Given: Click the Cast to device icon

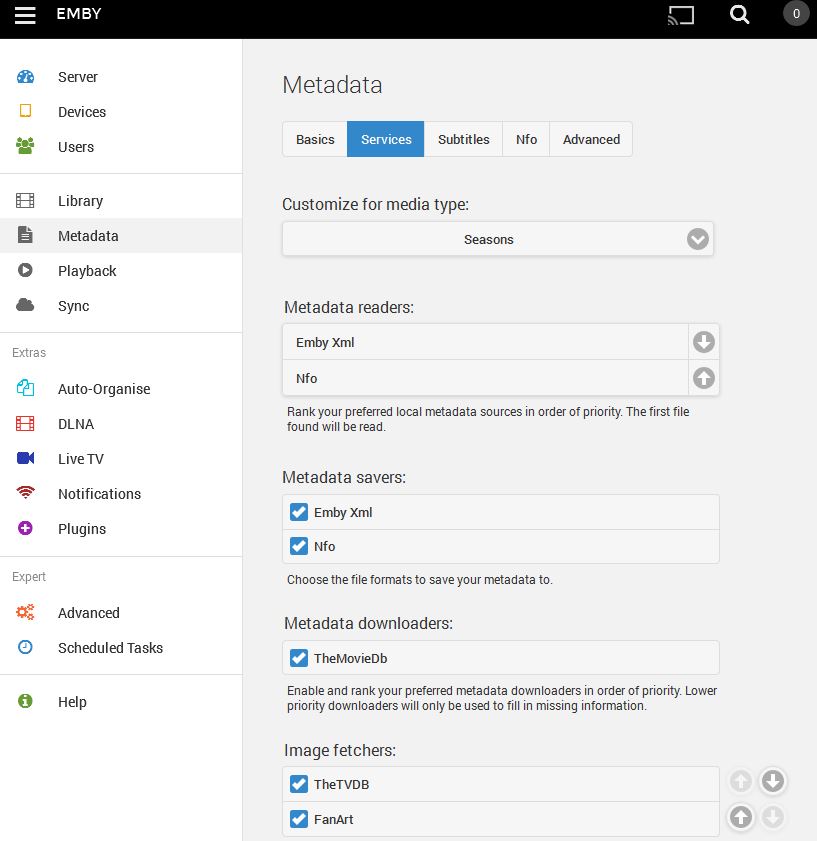Looking at the screenshot, I should coord(681,15).
